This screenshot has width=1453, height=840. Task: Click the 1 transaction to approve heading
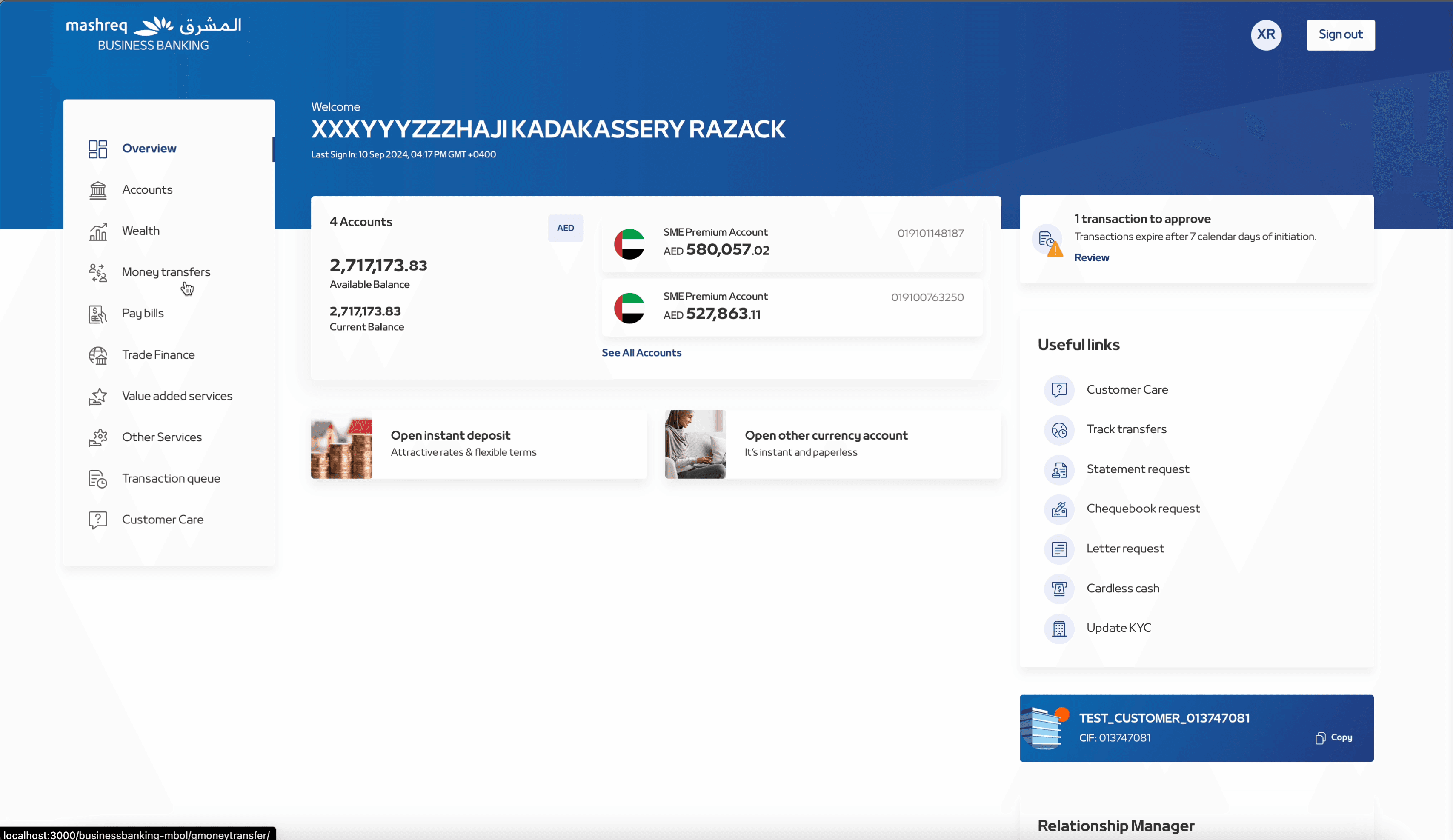pos(1142,219)
